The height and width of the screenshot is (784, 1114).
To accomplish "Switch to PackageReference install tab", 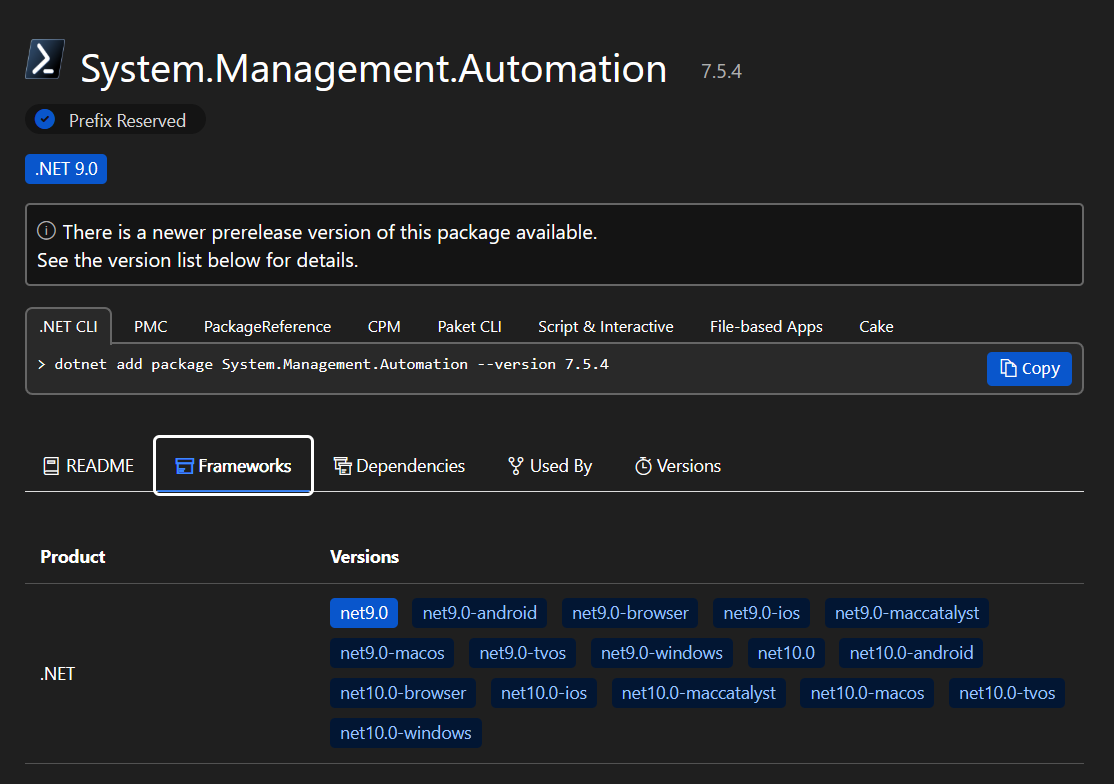I will 267,327.
